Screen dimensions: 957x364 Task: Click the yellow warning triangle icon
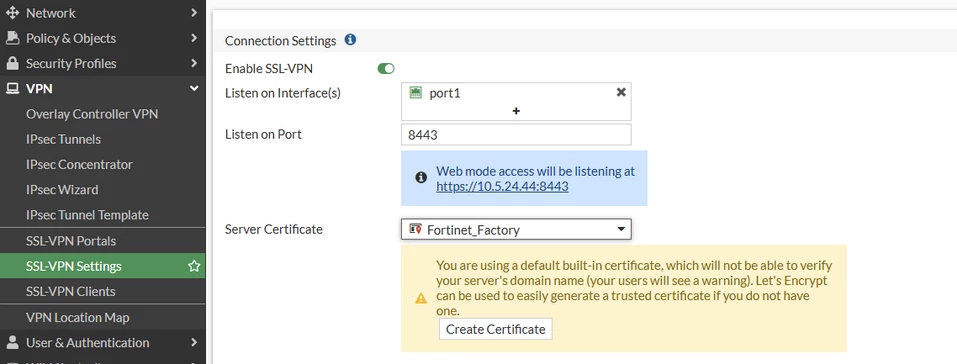421,299
